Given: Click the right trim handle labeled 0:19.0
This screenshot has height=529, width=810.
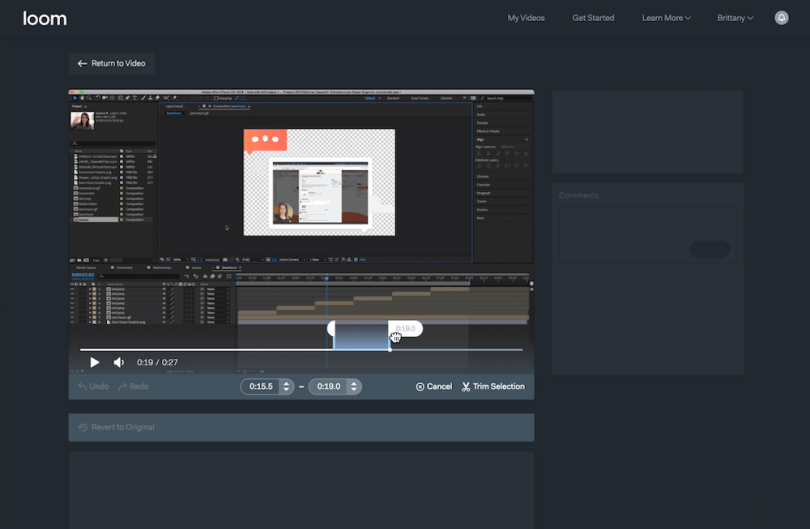Looking at the screenshot, I should click(x=406, y=329).
